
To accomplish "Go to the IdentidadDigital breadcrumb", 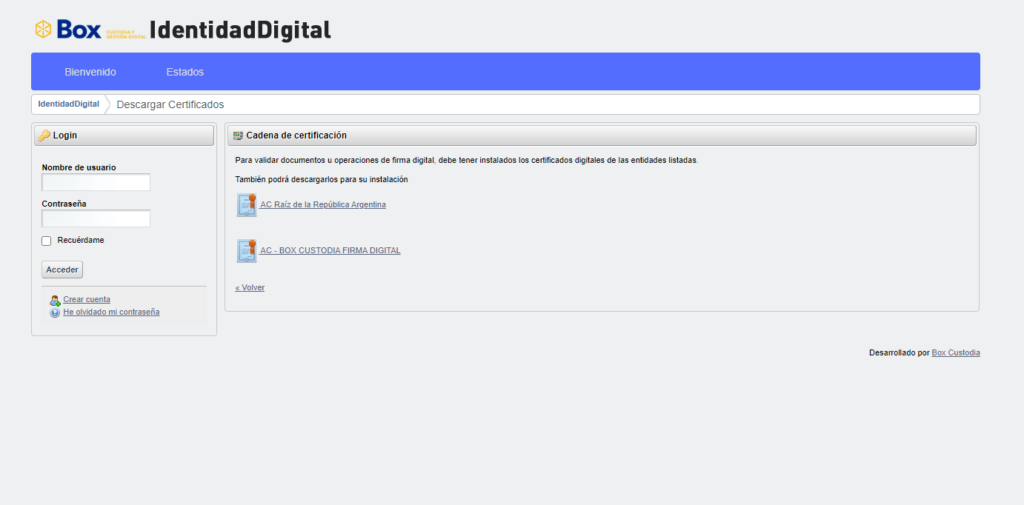I will coord(68,104).
